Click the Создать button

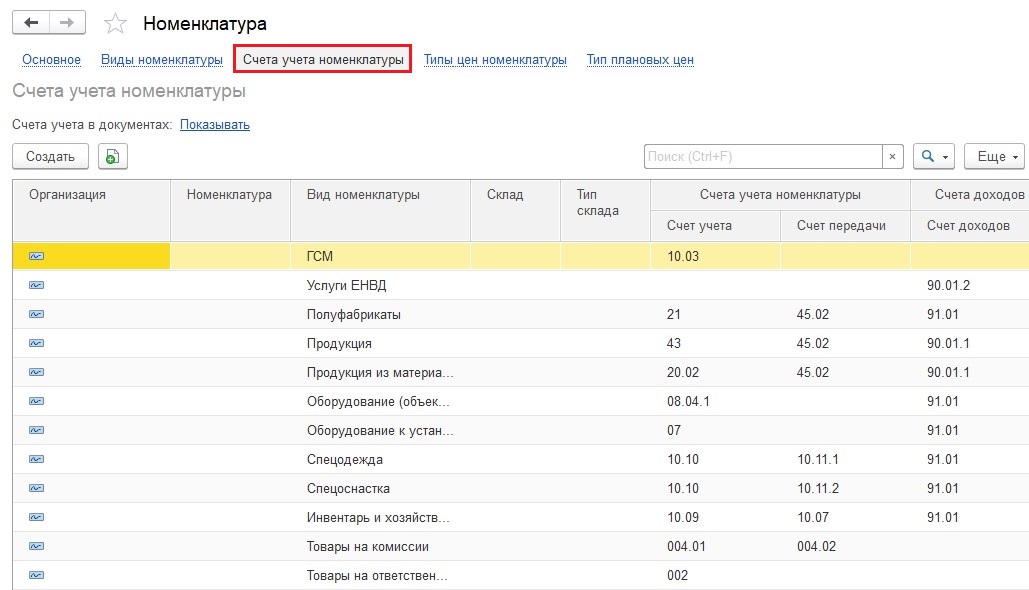coord(51,157)
